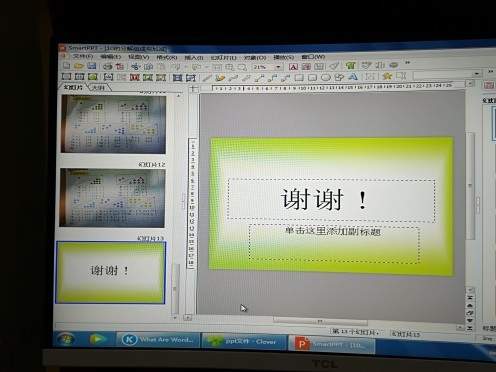This screenshot has height=372, width=496.
Task: Select the ellipse shape tool
Action: [325, 77]
